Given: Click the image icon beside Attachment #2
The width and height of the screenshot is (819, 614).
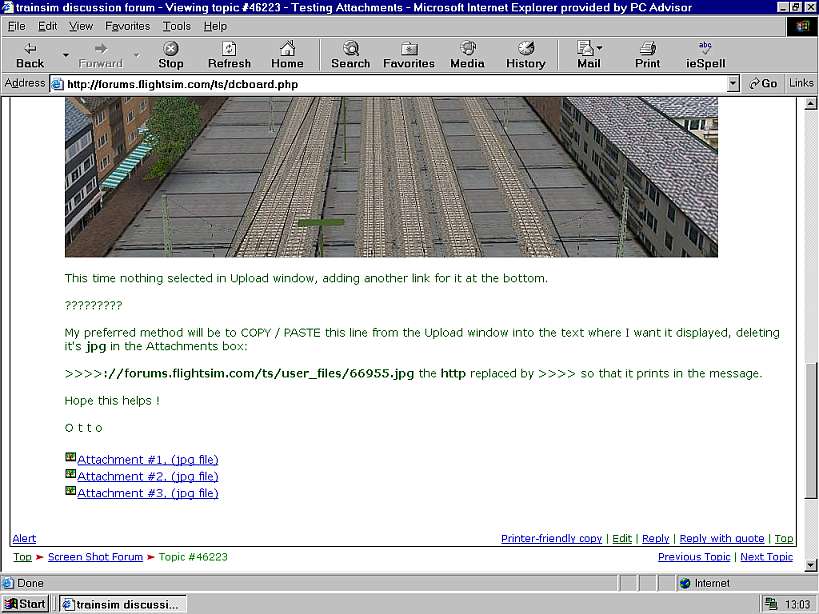Looking at the screenshot, I should coord(71,474).
